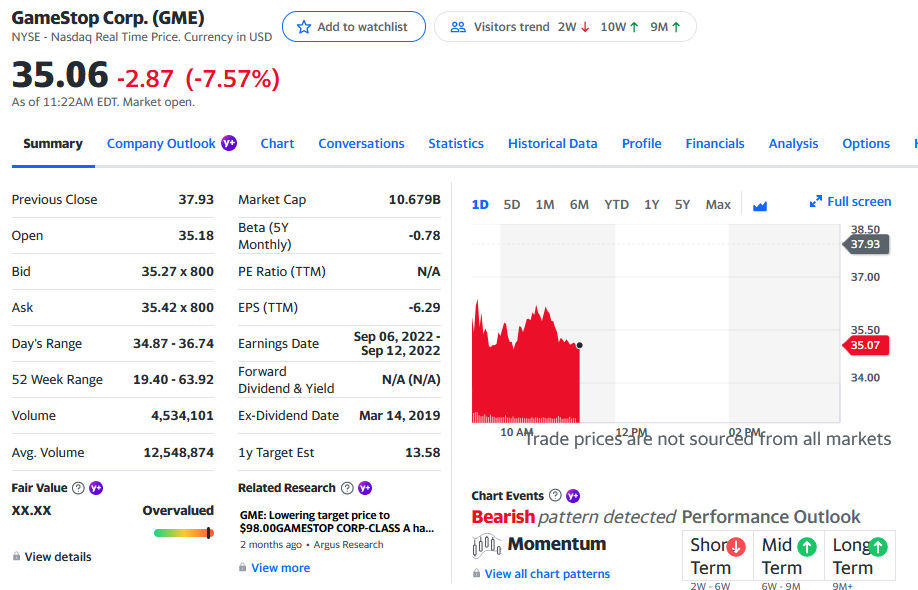Click the Y+ badge beside Related Research
Image resolution: width=918 pixels, height=590 pixels.
[365, 488]
